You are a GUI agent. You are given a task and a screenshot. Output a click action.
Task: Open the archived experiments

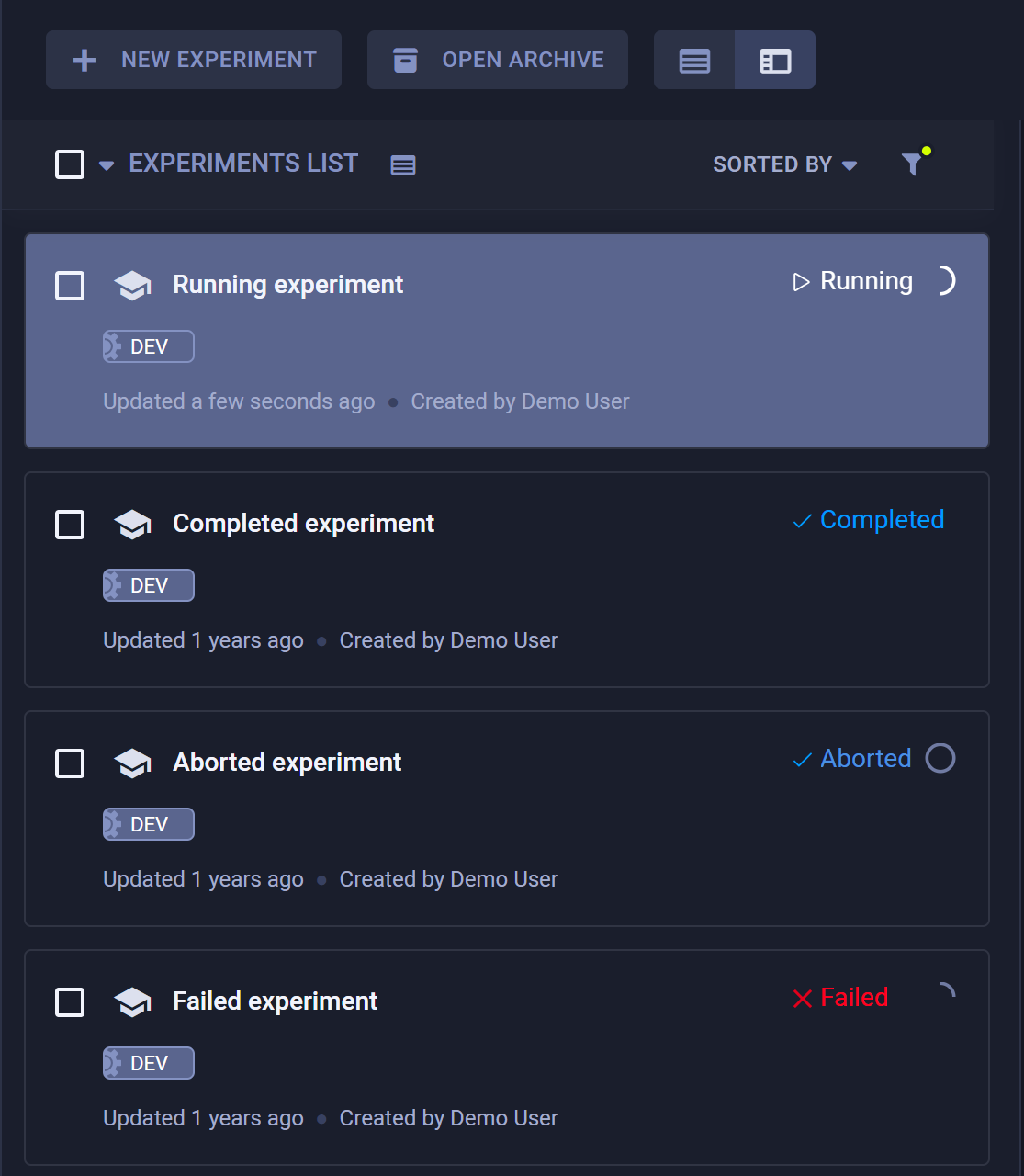point(497,59)
